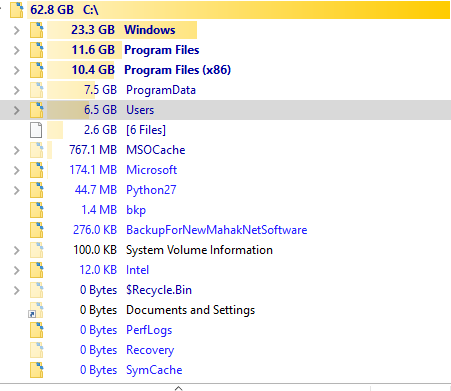Click the 276.0 KB size value
Viewport: 451px width, 391px height.
tap(95, 230)
